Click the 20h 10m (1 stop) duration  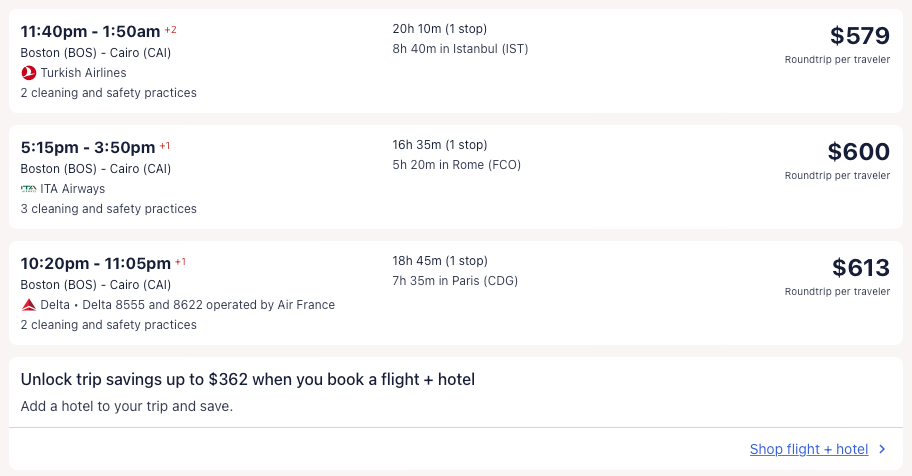point(440,28)
